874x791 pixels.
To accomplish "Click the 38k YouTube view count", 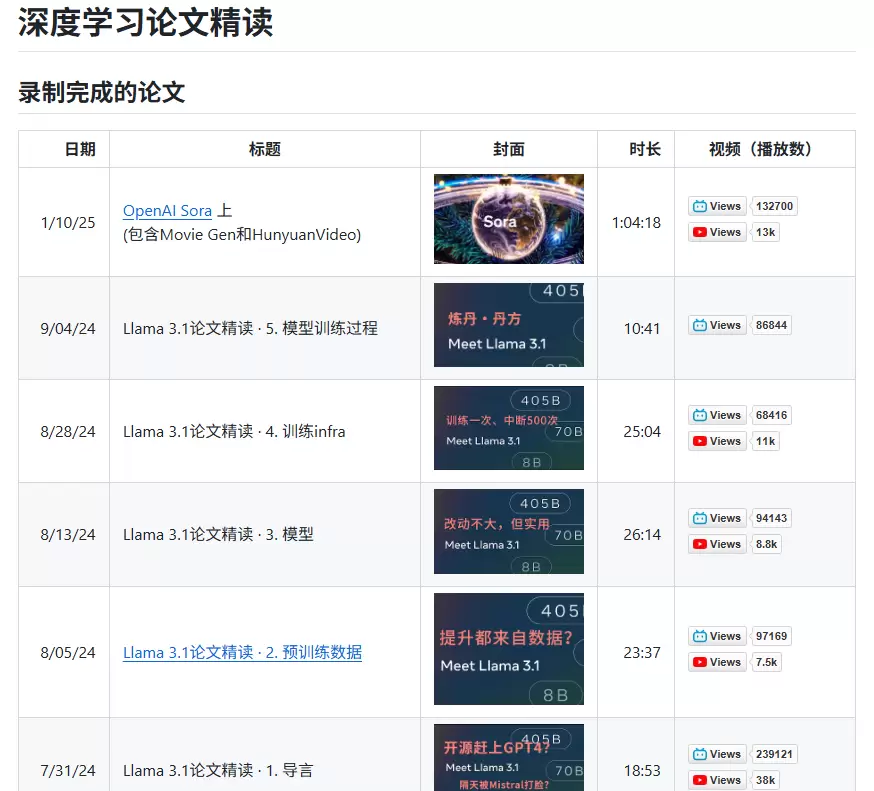I will [x=765, y=780].
